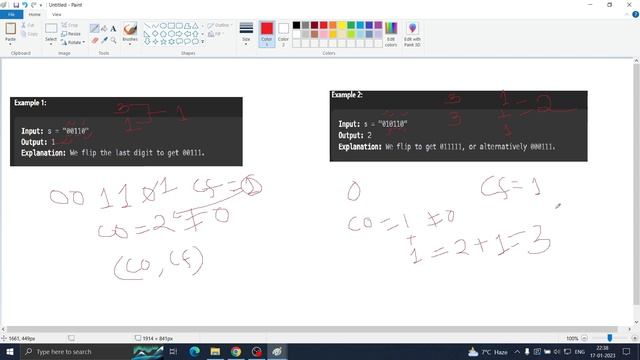Pick the green color swatch

(351, 25)
